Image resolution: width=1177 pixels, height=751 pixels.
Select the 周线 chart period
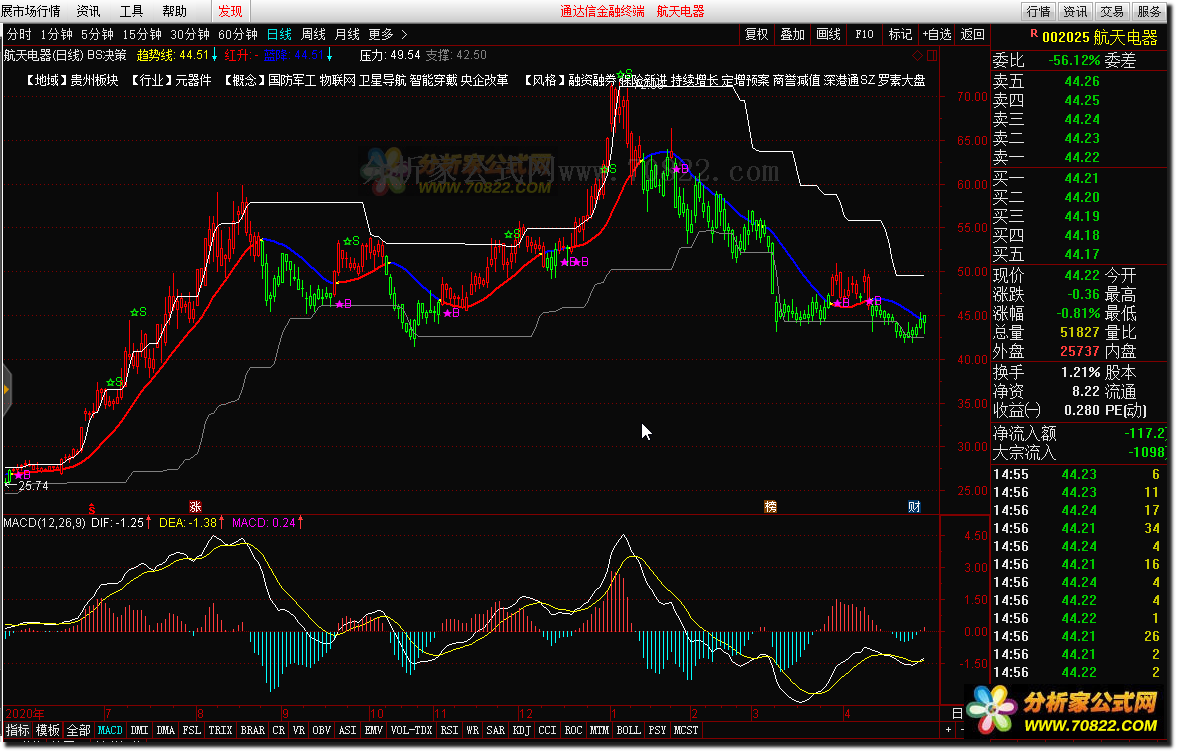[313, 35]
